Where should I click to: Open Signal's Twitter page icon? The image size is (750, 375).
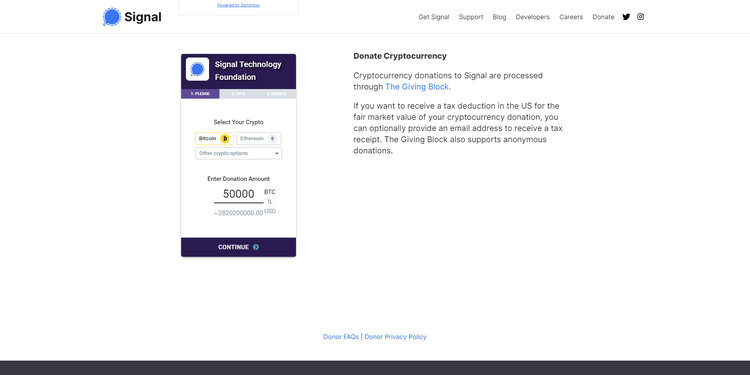[626, 17]
